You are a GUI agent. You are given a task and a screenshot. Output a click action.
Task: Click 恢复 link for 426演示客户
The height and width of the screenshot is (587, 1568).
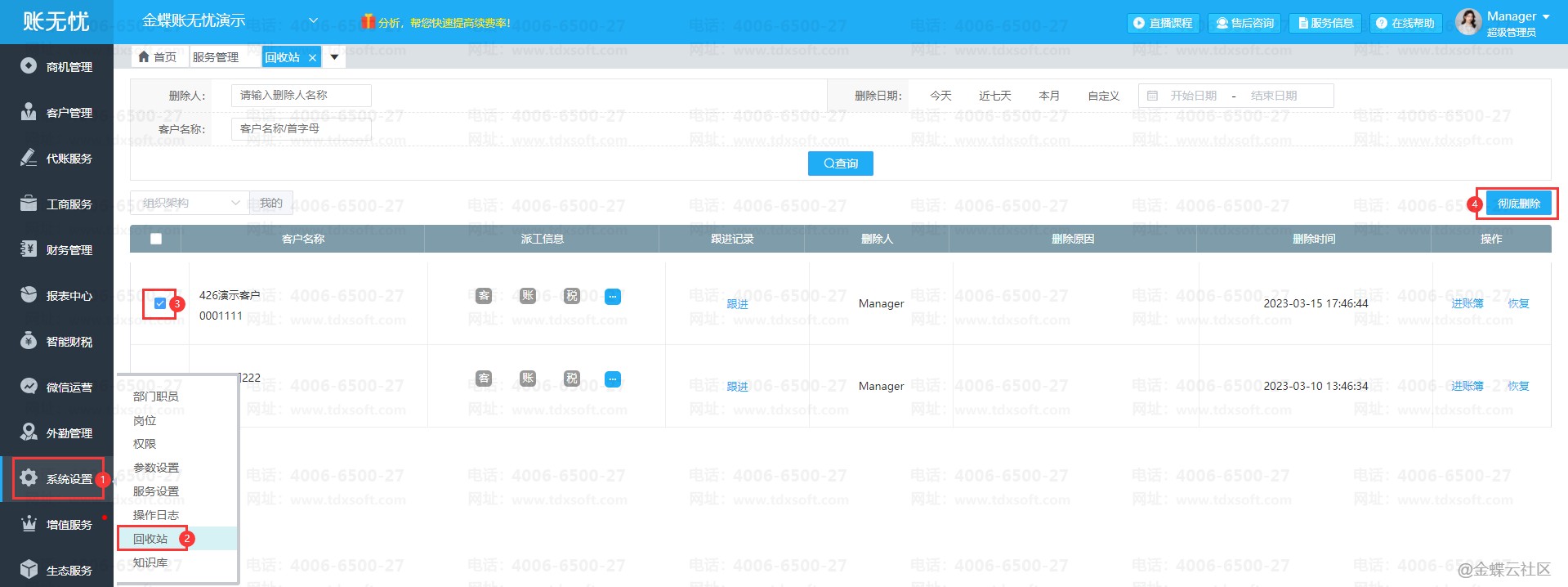click(1518, 303)
